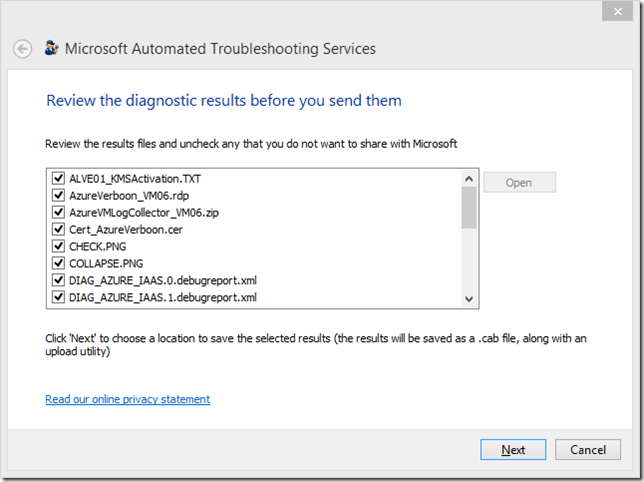Image resolution: width=644 pixels, height=482 pixels.
Task: Select the CHECK.PNG file name
Action: [x=97, y=246]
